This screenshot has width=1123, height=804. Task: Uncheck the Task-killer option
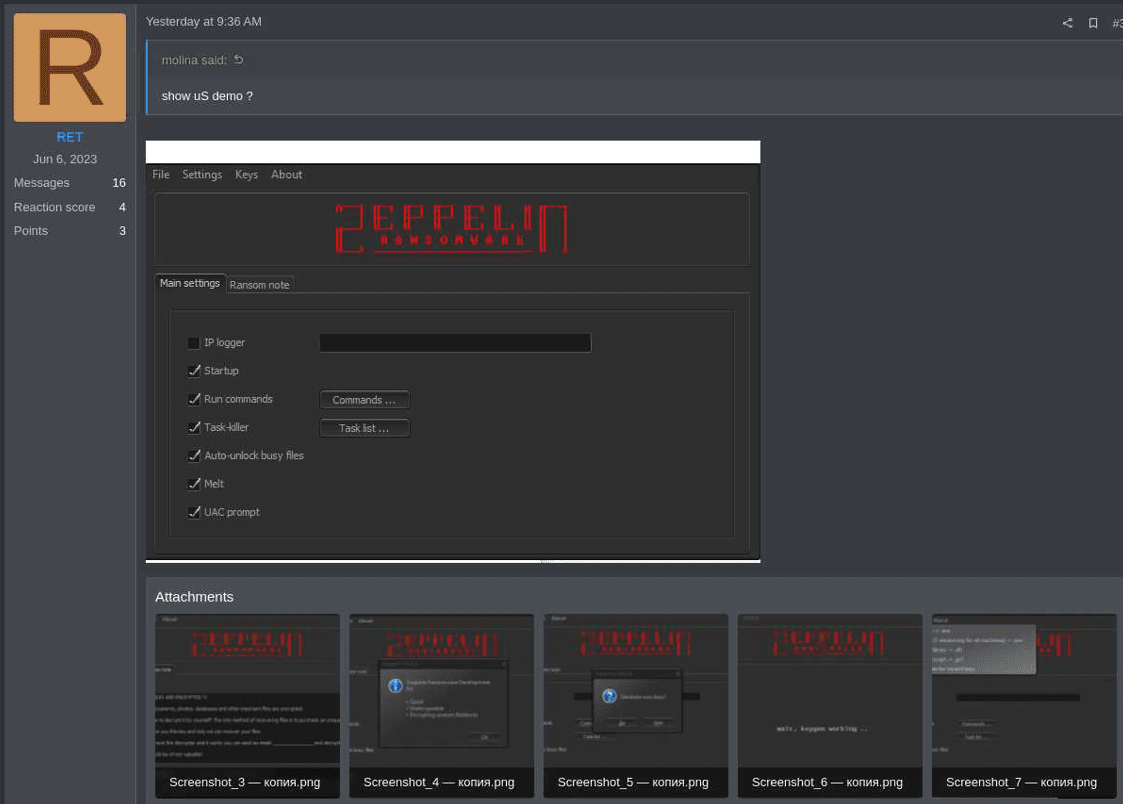[x=193, y=427]
